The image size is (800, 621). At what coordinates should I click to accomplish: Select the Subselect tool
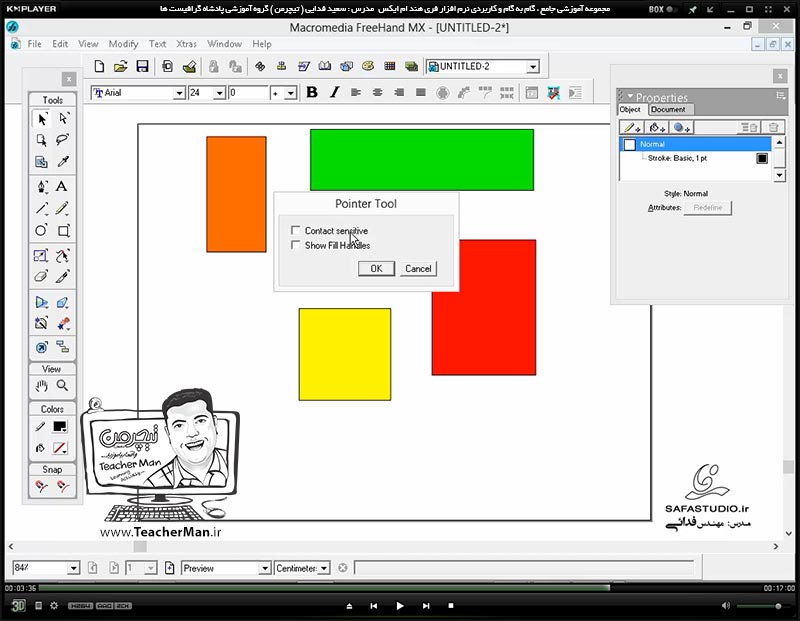click(x=63, y=119)
